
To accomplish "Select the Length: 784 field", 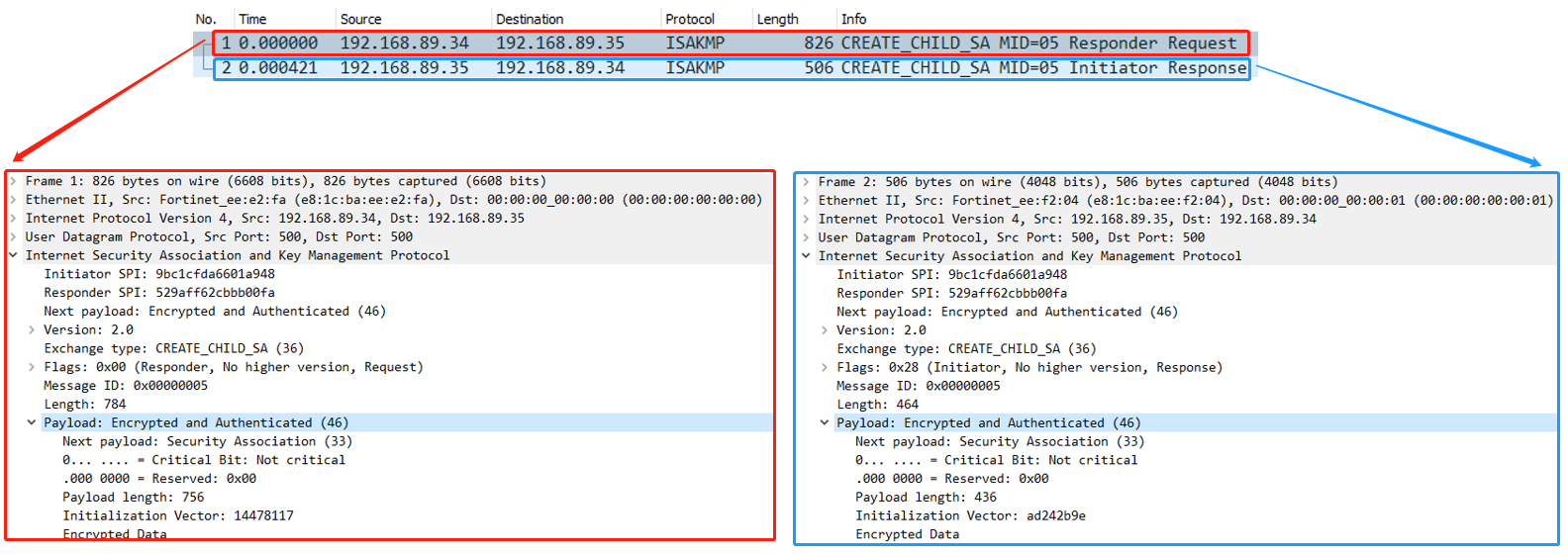I will (85, 405).
